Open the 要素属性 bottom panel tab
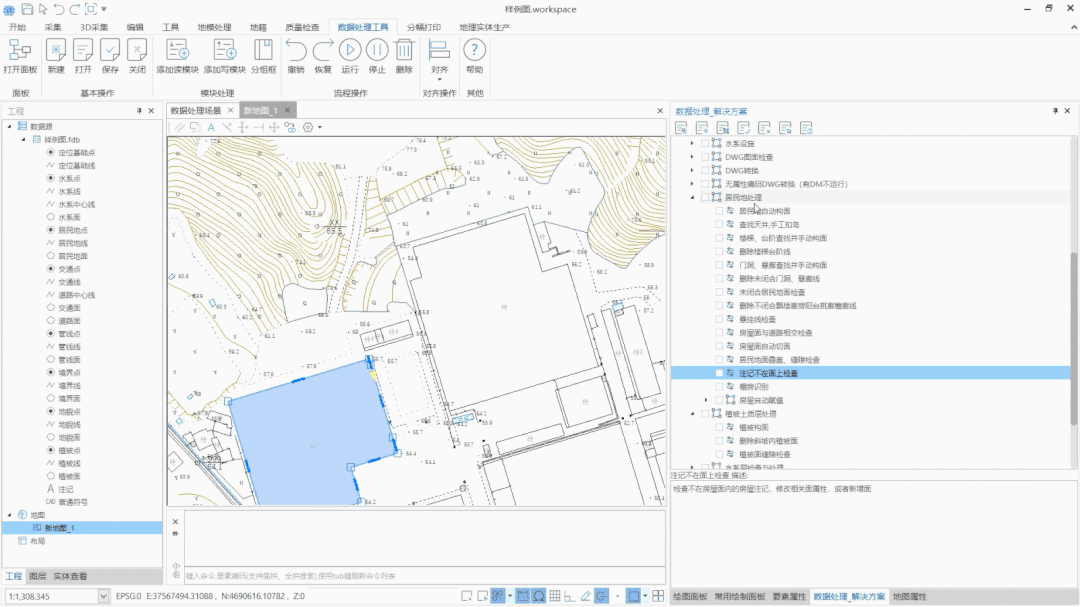 (790, 596)
